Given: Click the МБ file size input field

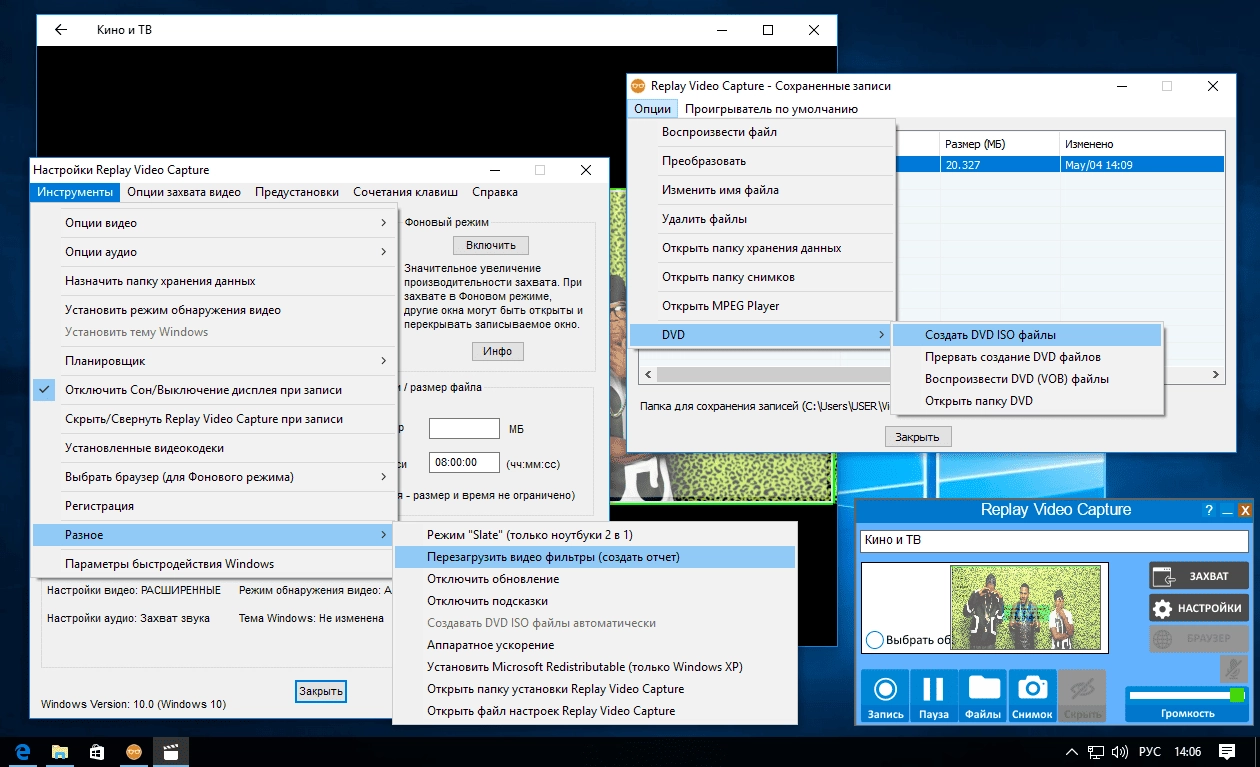Looking at the screenshot, I should coord(464,429).
